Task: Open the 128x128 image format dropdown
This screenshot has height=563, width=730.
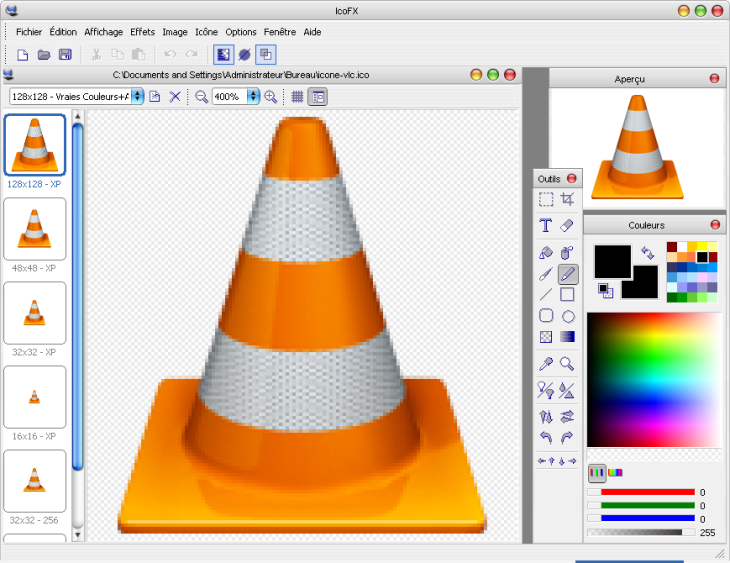Action: (x=137, y=97)
